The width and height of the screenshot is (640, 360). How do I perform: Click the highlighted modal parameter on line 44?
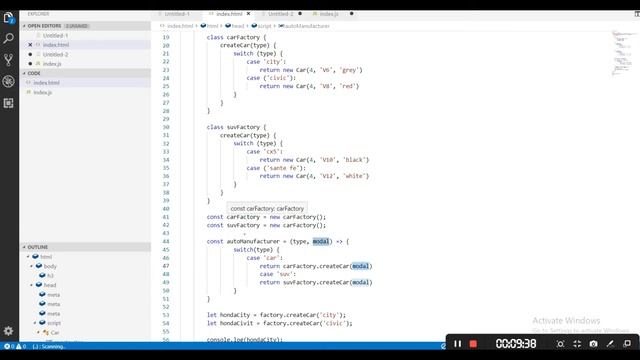pyautogui.click(x=321, y=242)
